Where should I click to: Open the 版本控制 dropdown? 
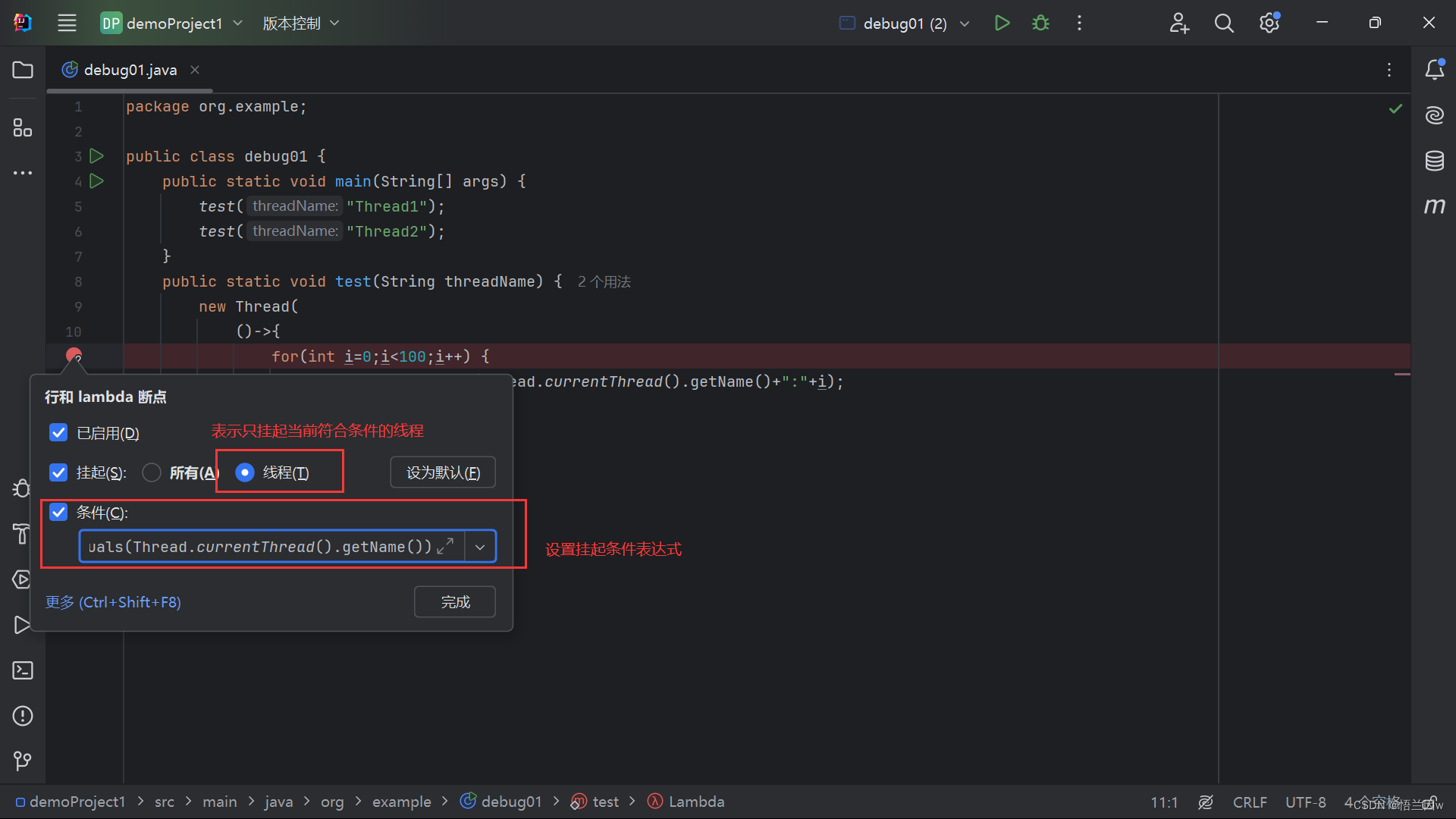300,23
